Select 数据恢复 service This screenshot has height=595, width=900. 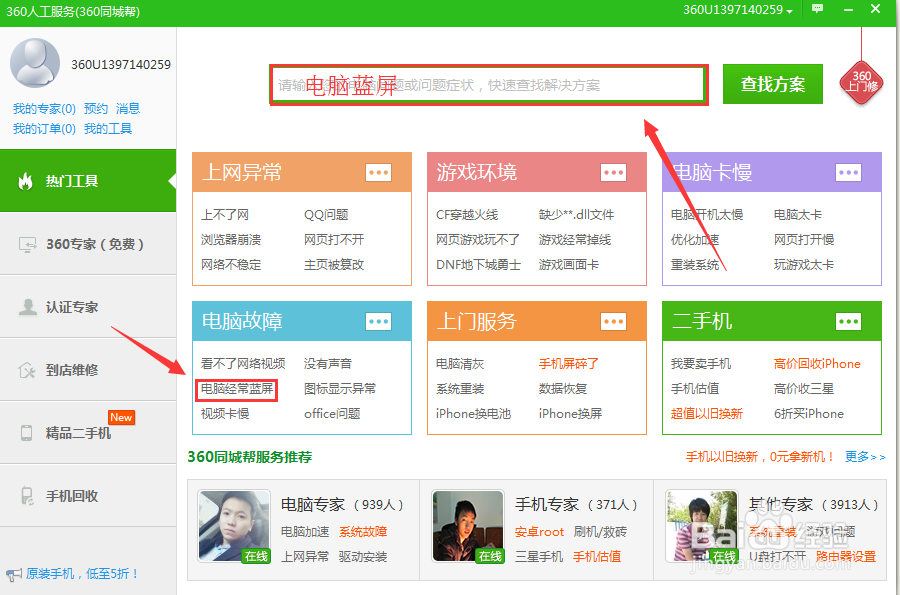562,389
